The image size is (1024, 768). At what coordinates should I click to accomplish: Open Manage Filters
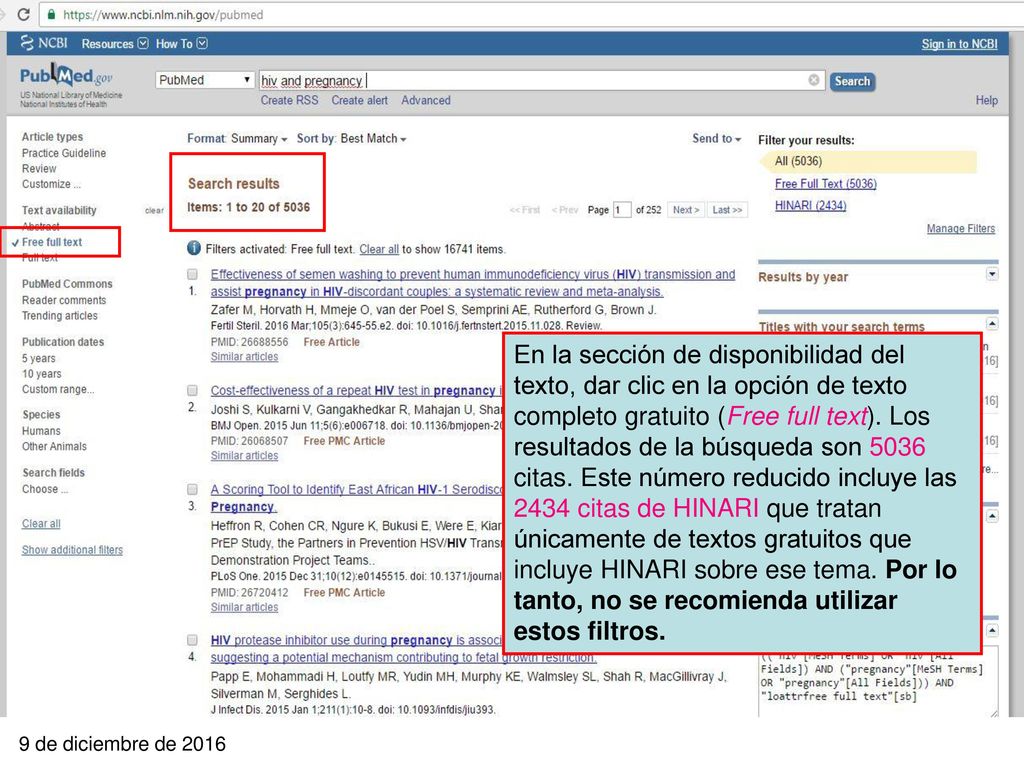point(961,229)
